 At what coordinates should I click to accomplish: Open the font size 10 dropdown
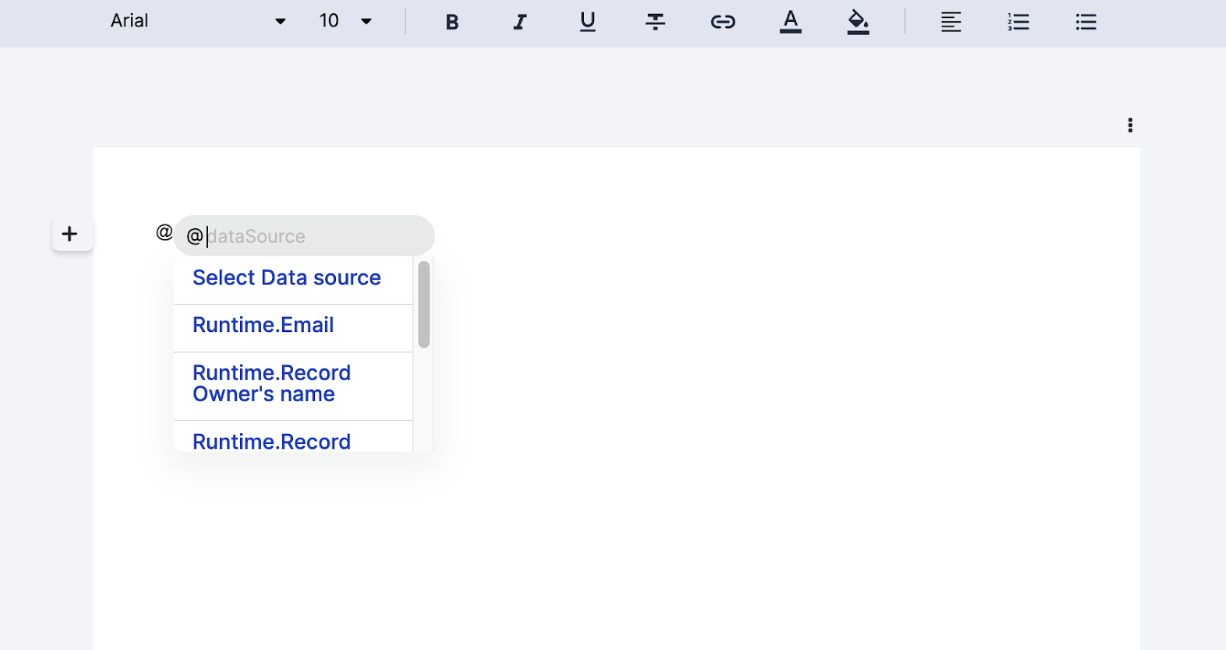[345, 21]
